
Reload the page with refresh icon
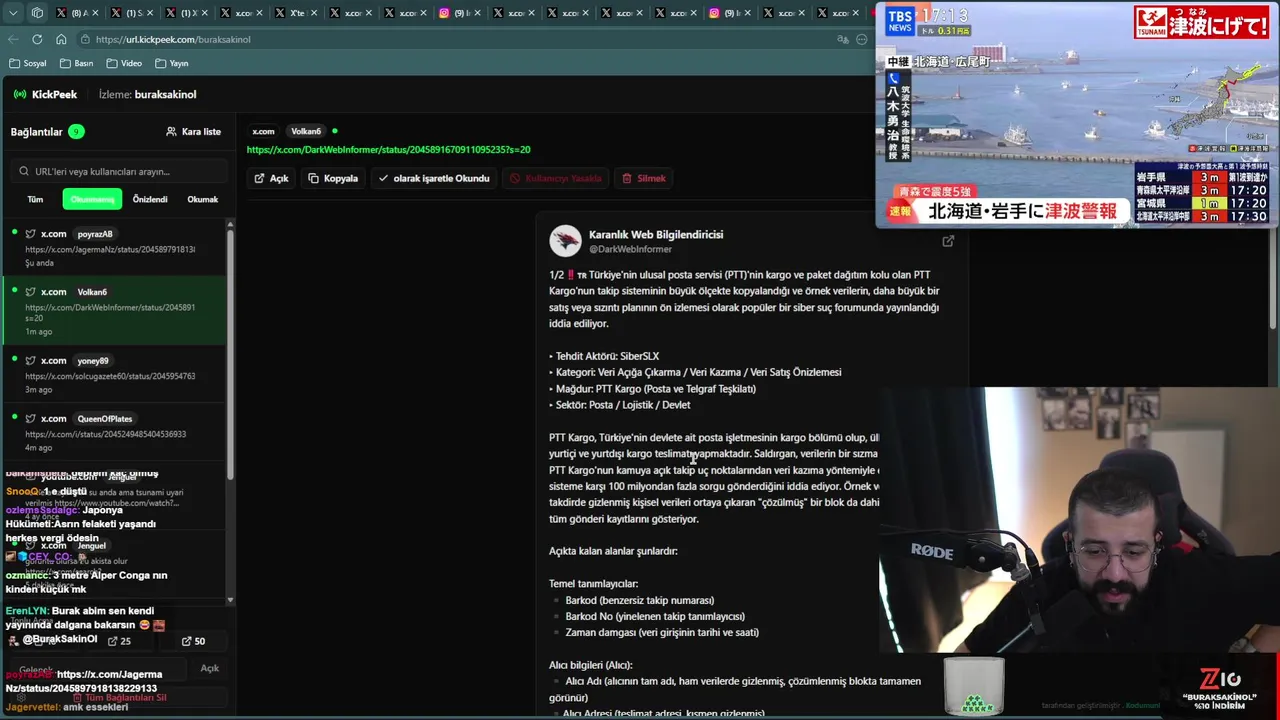37,39
